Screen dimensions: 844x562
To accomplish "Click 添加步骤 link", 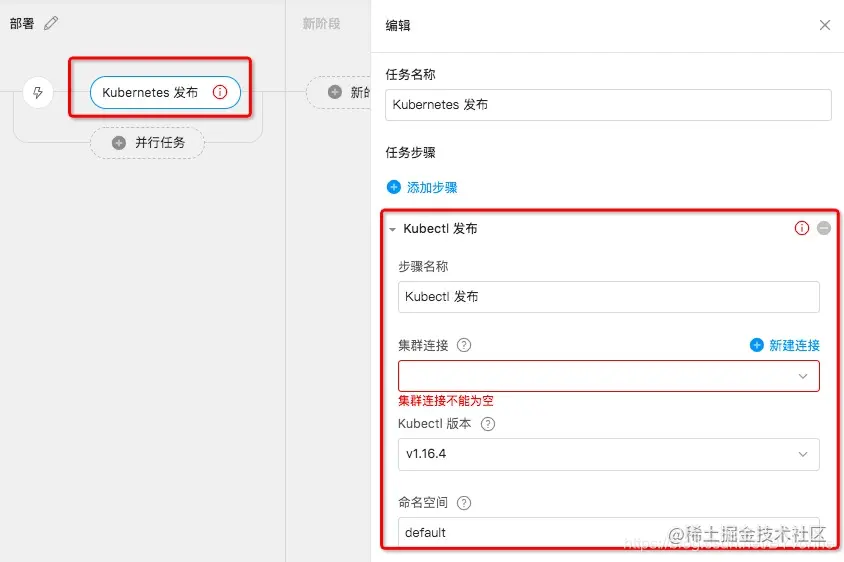I will 432,187.
